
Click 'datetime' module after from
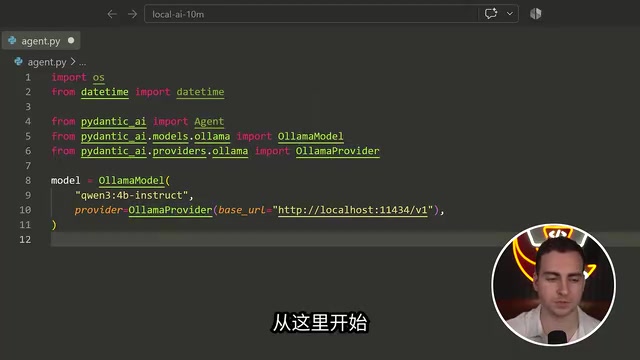click(x=104, y=92)
